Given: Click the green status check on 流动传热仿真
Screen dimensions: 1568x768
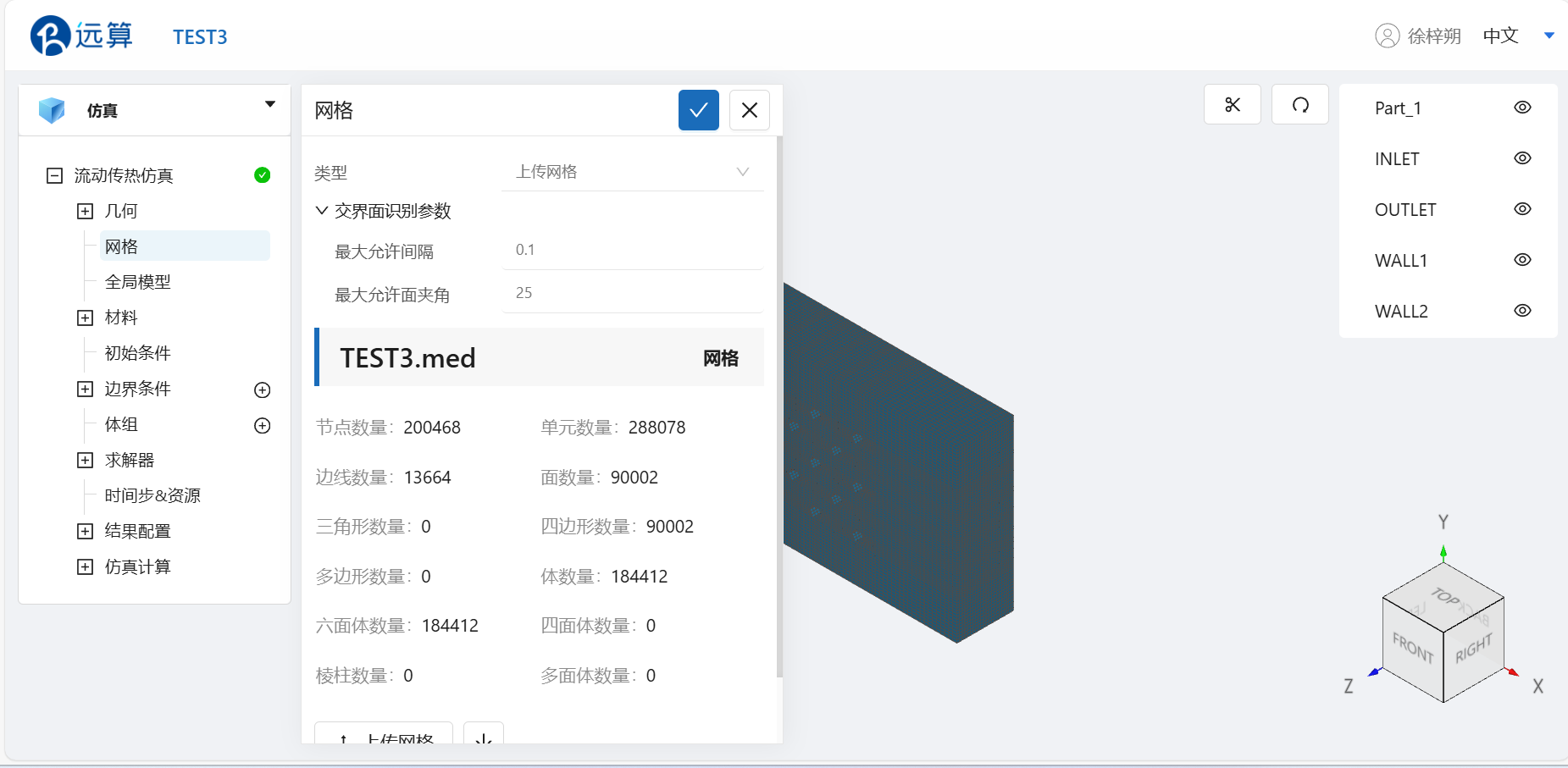Looking at the screenshot, I should click(263, 175).
